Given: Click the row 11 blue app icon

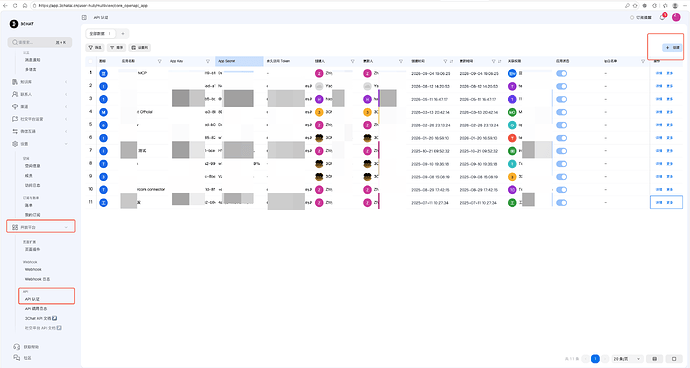Looking at the screenshot, I should [103, 202].
